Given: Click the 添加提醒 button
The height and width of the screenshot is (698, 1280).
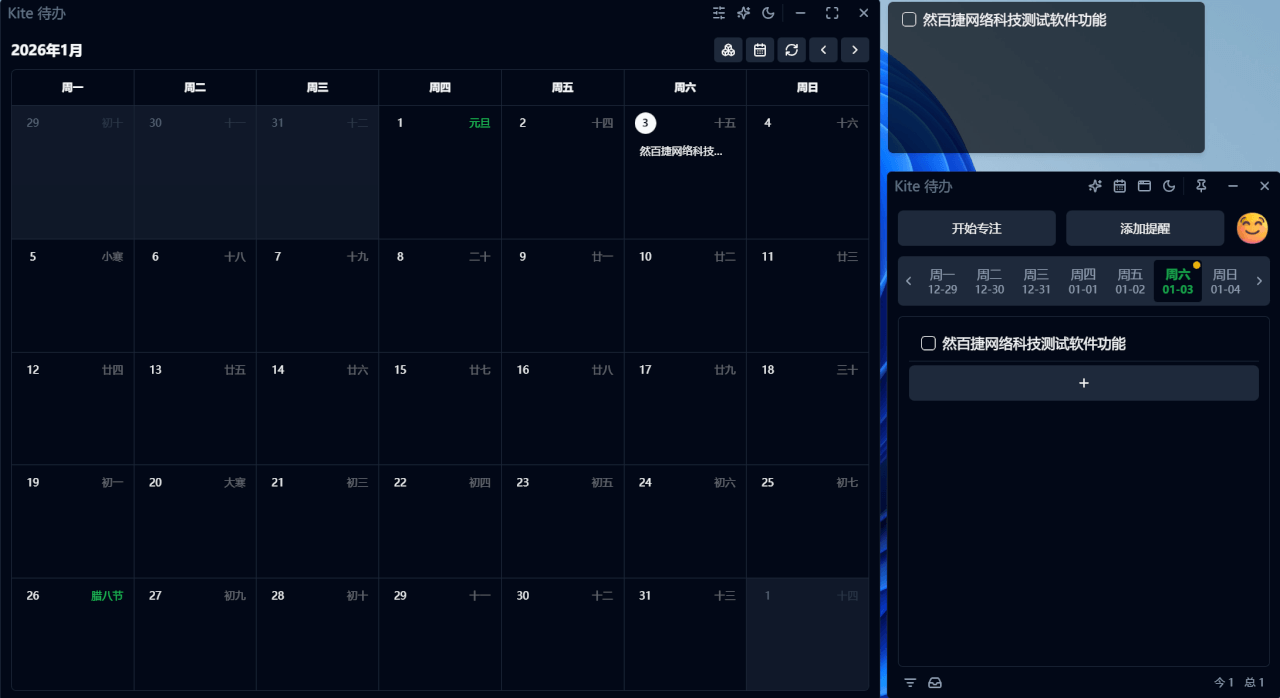Looking at the screenshot, I should tap(1144, 228).
